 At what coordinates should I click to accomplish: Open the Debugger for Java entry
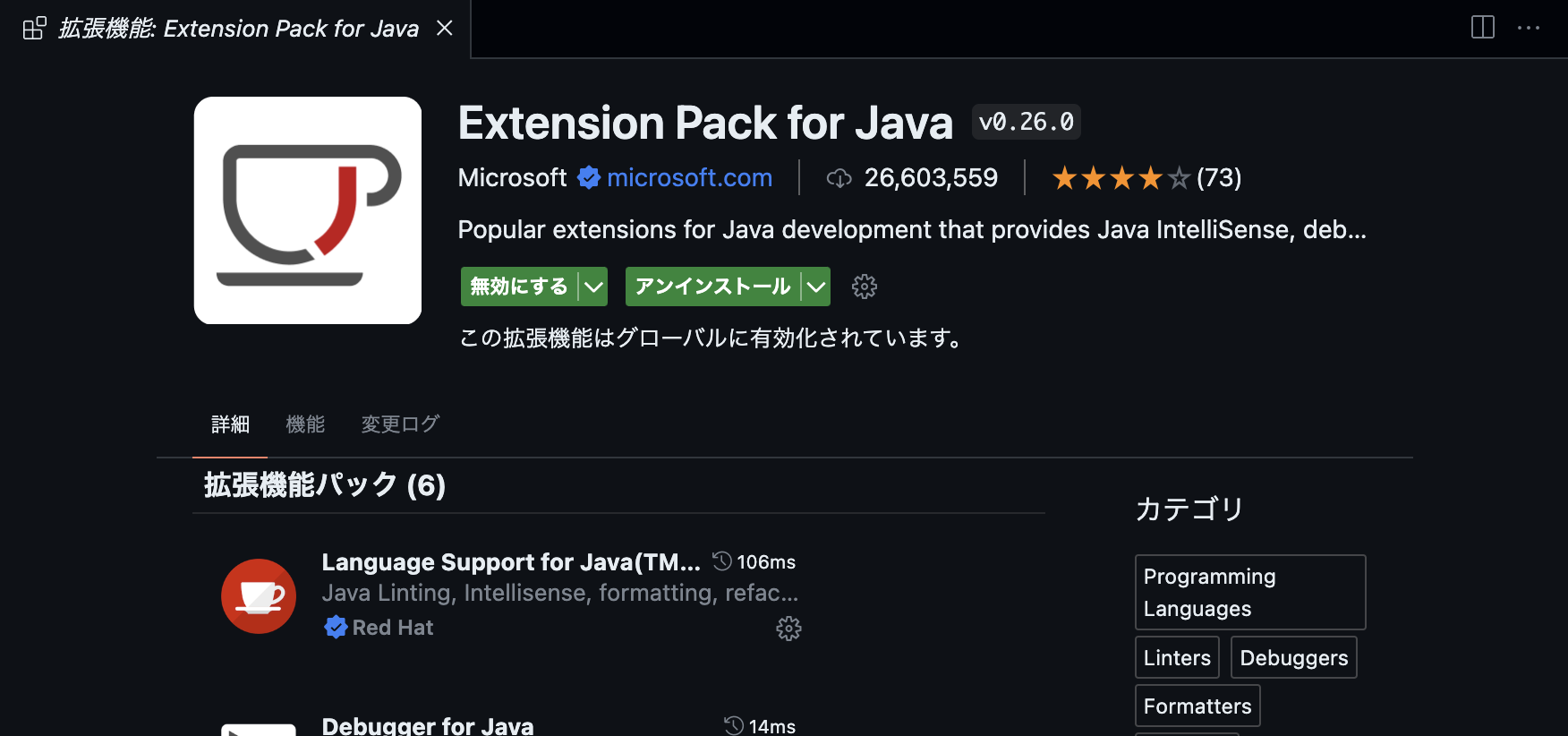coord(428,725)
